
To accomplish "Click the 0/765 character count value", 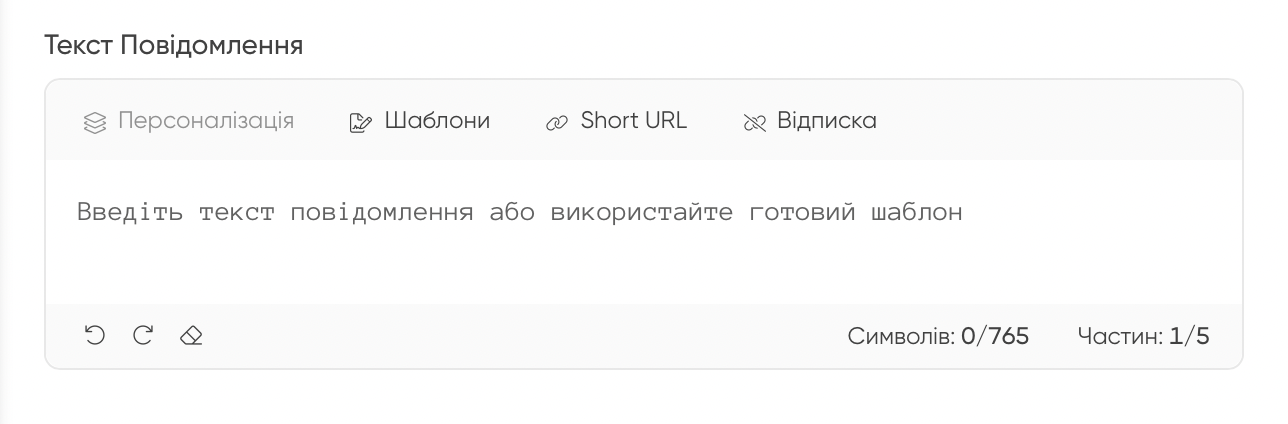I will click(x=995, y=336).
